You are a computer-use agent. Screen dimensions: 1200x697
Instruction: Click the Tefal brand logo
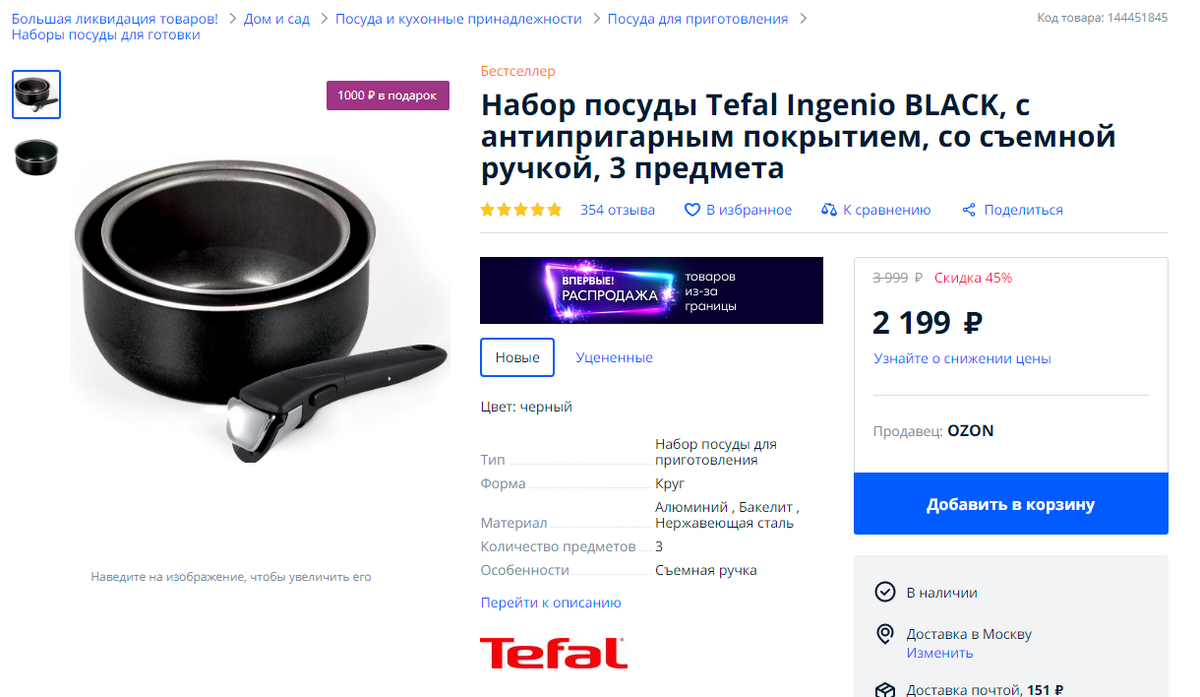point(553,653)
